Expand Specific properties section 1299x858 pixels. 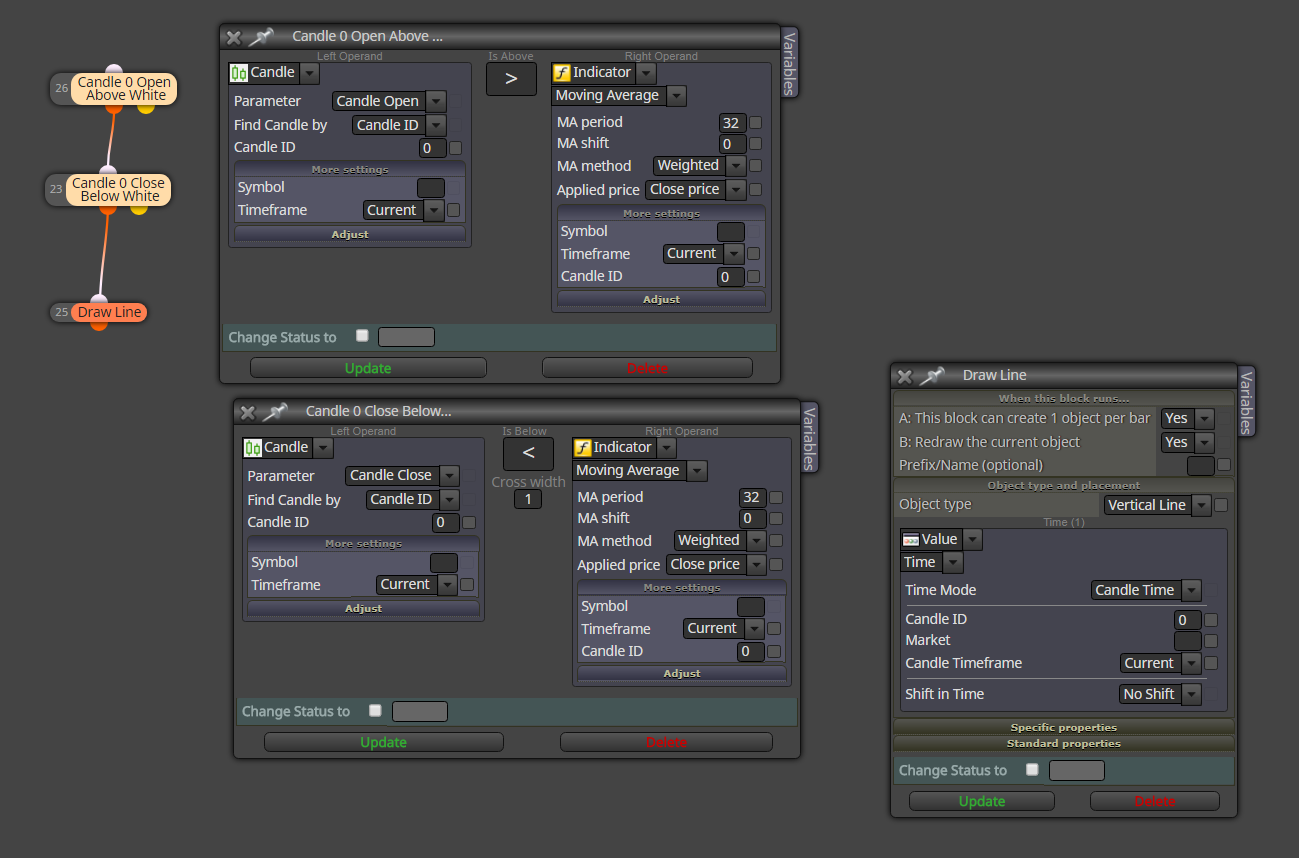1064,727
